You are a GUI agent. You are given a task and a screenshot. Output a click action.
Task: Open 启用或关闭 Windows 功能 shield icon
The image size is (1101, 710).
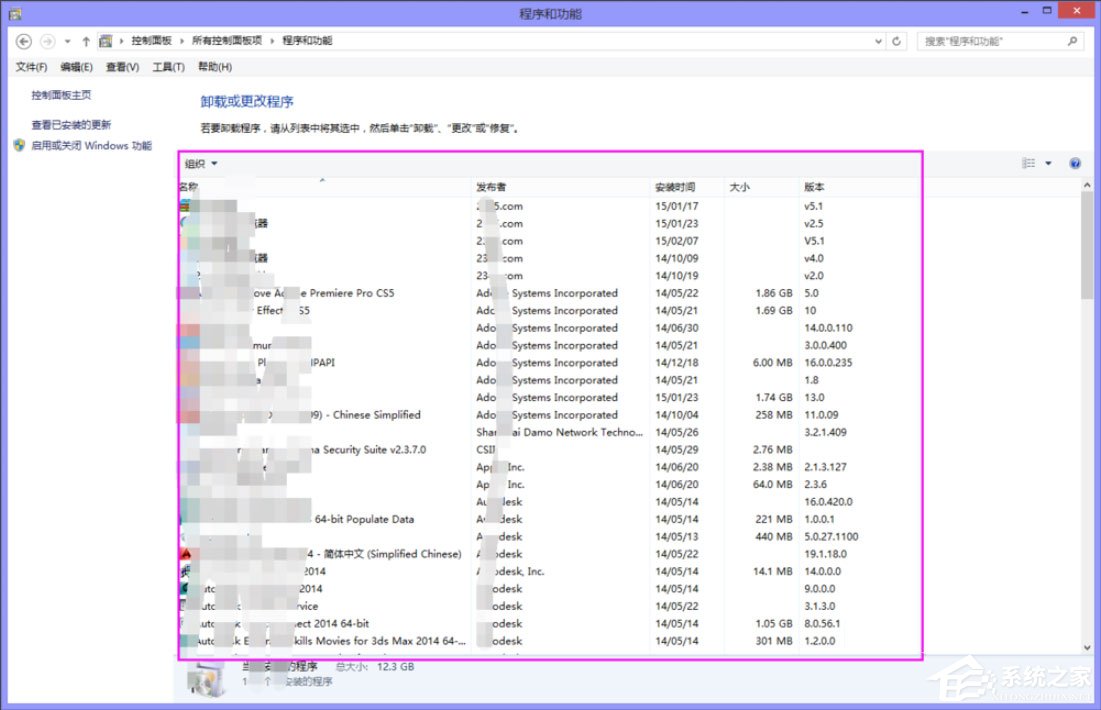(19, 145)
